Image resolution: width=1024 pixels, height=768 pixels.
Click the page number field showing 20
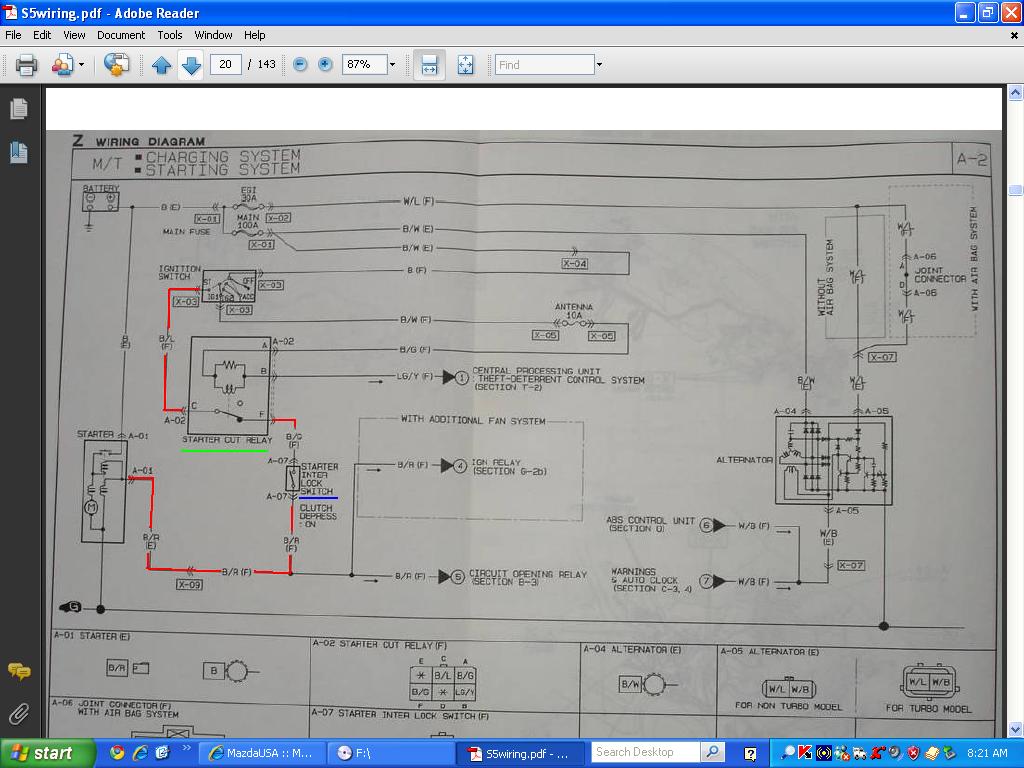click(x=225, y=64)
